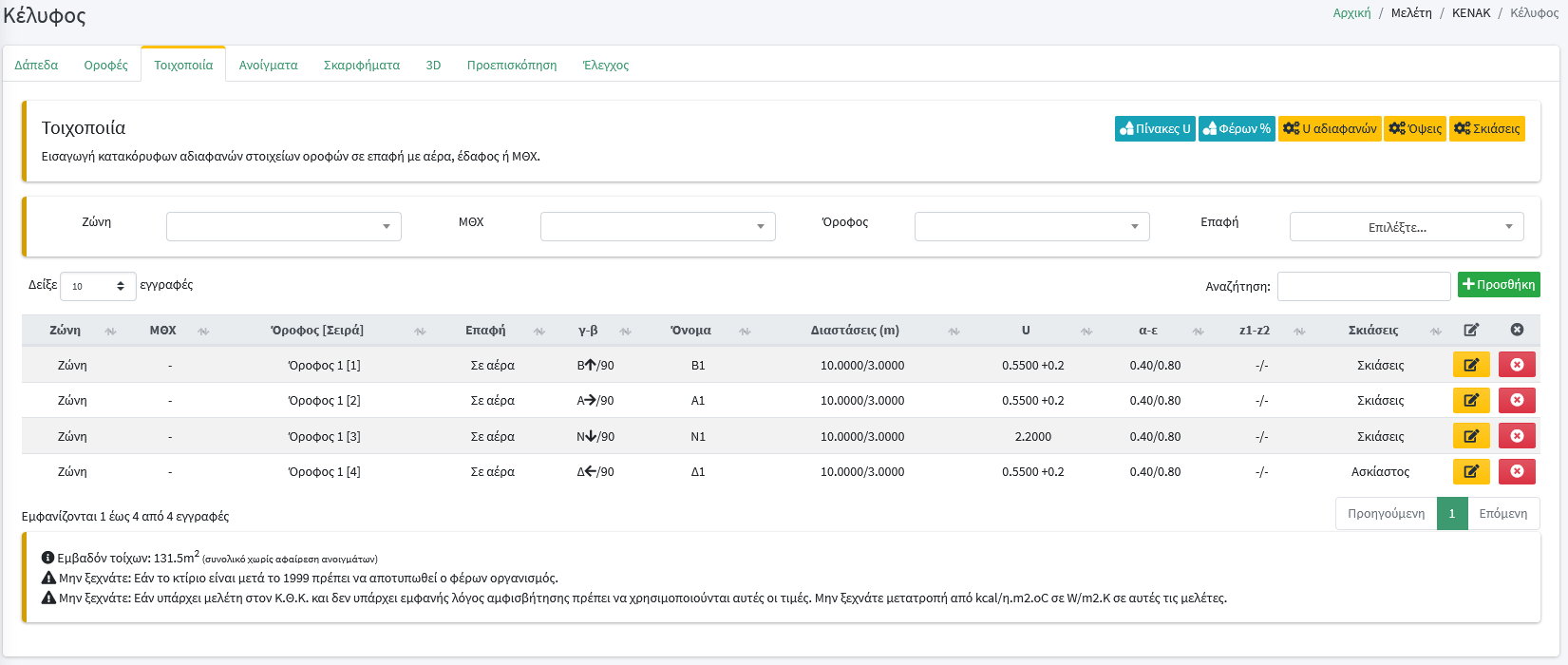This screenshot has height=665, width=1568.
Task: Open the Όροφος filter dropdown
Action: click(x=1031, y=227)
